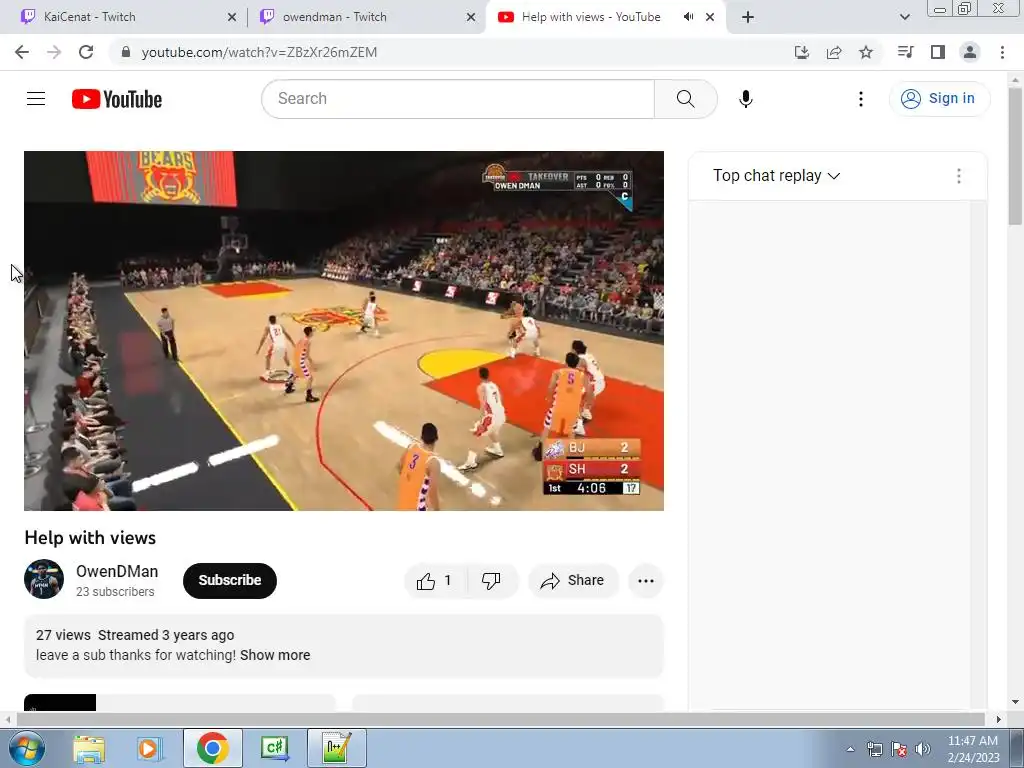Viewport: 1024px width, 768px height.
Task: Install app download icon in address bar
Action: pyautogui.click(x=802, y=52)
